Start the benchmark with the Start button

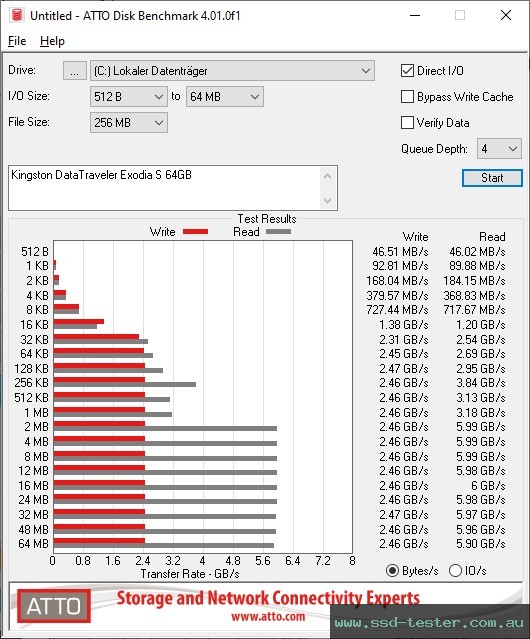point(492,178)
